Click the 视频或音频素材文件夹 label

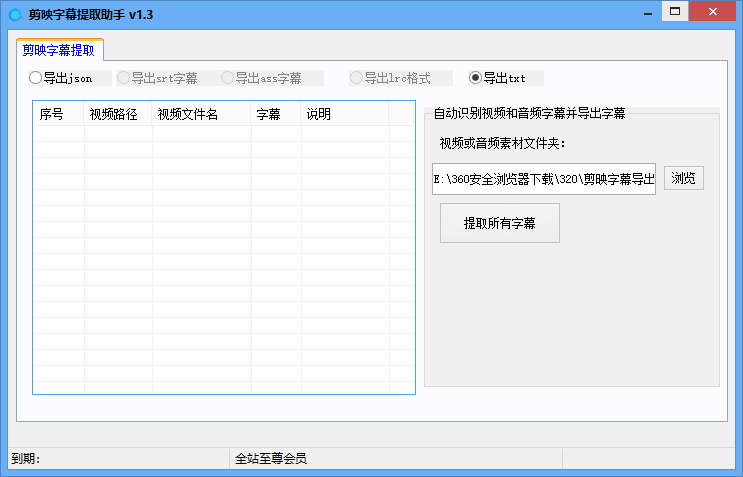tap(502, 144)
